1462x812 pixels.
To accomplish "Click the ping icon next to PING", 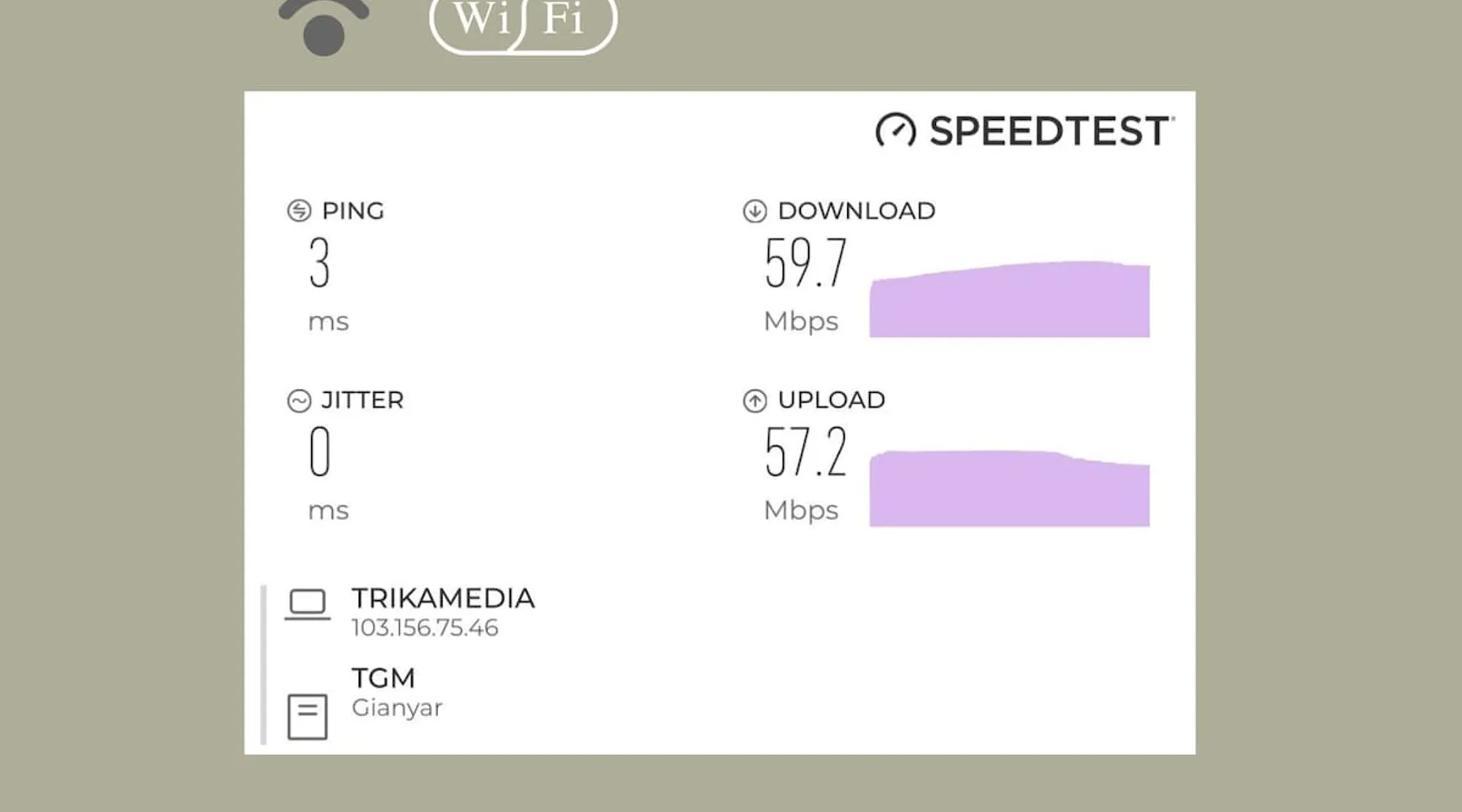I will click(x=299, y=211).
